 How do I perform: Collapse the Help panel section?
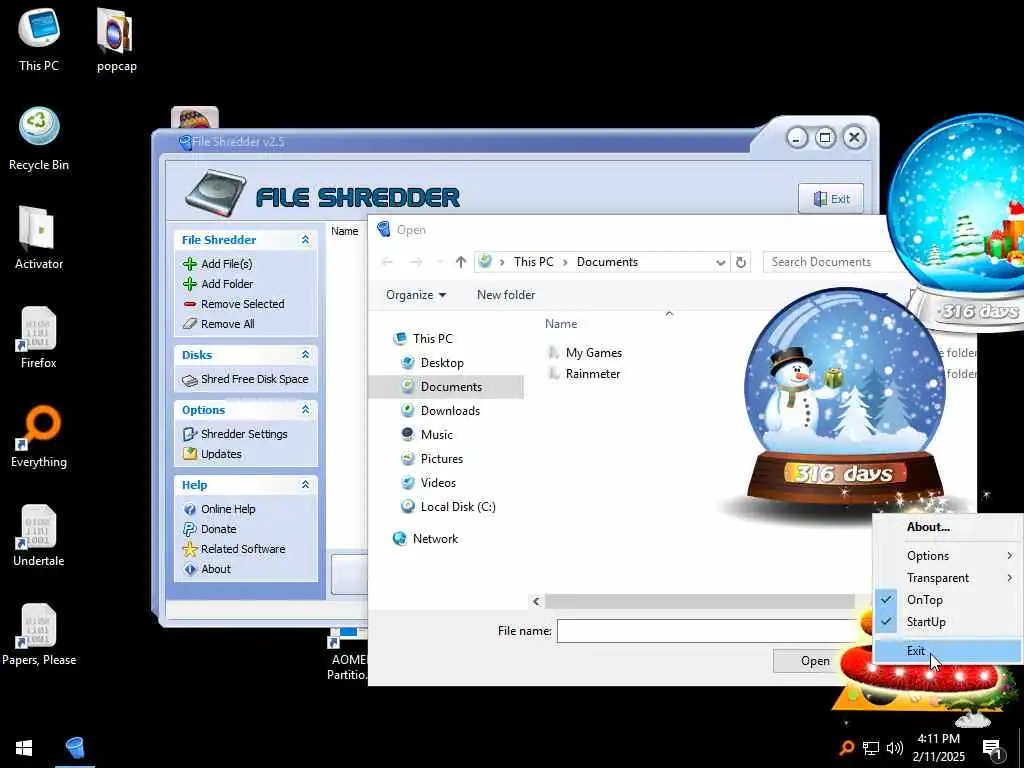coord(305,485)
